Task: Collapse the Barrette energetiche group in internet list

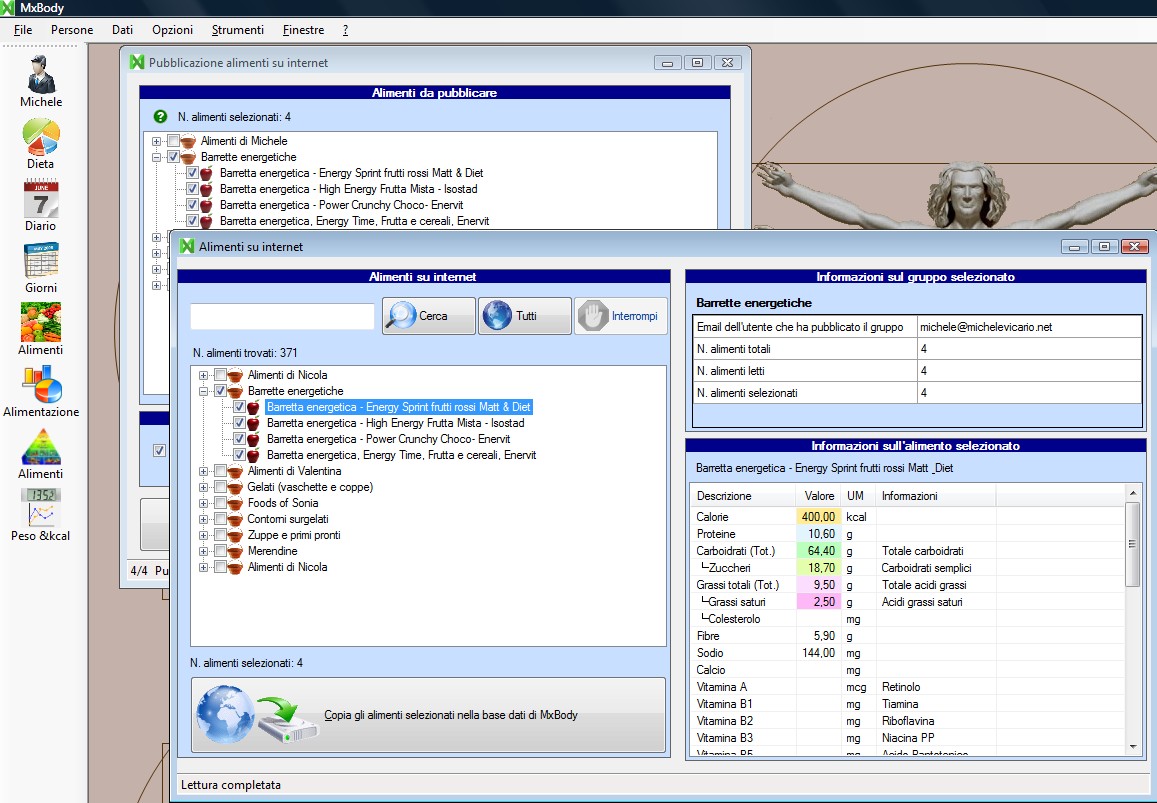Action: (204, 391)
